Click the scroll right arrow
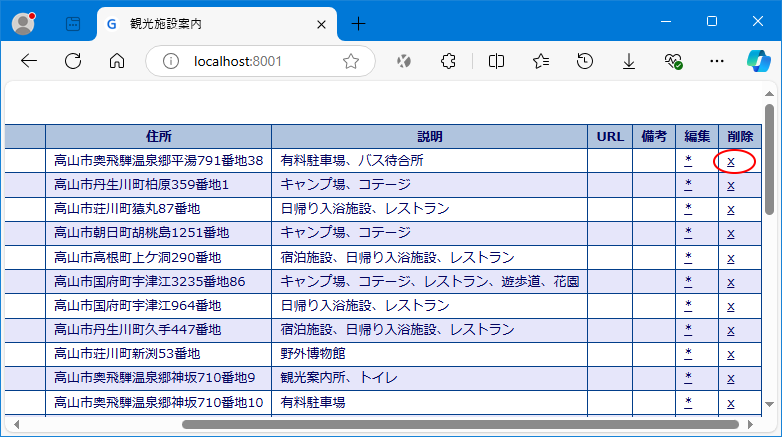The image size is (782, 437). 751,425
